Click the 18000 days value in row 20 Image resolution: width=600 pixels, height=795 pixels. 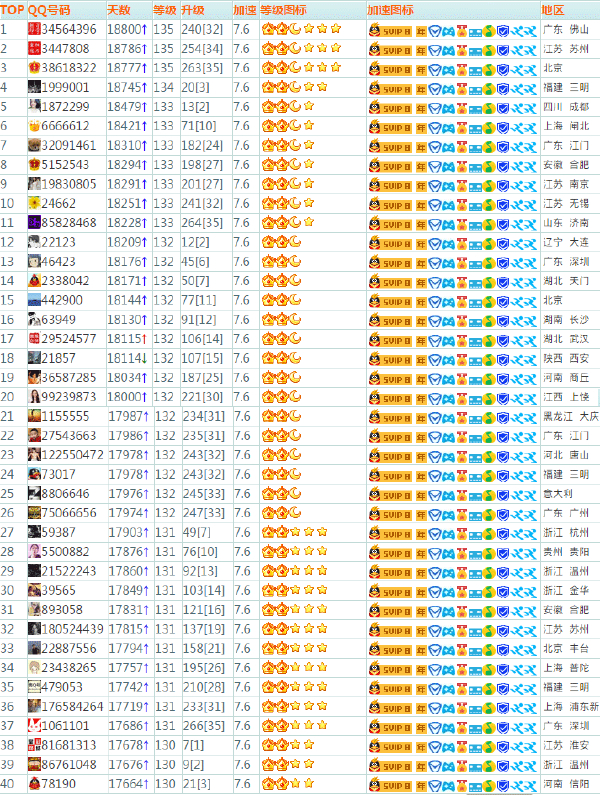pos(125,397)
